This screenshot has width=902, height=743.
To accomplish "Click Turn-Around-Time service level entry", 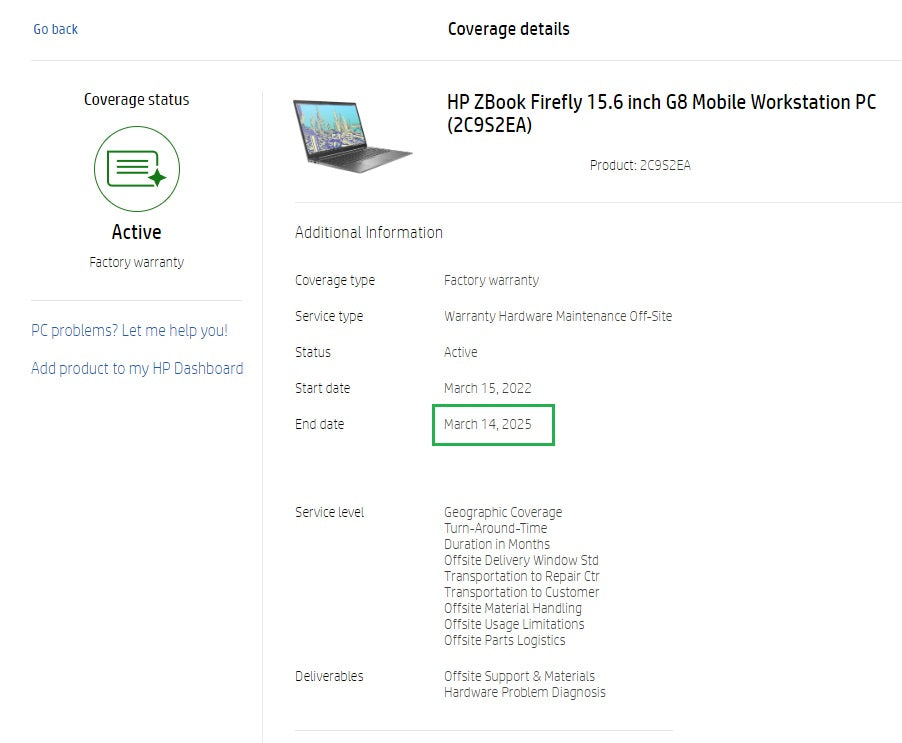I will coord(495,528).
